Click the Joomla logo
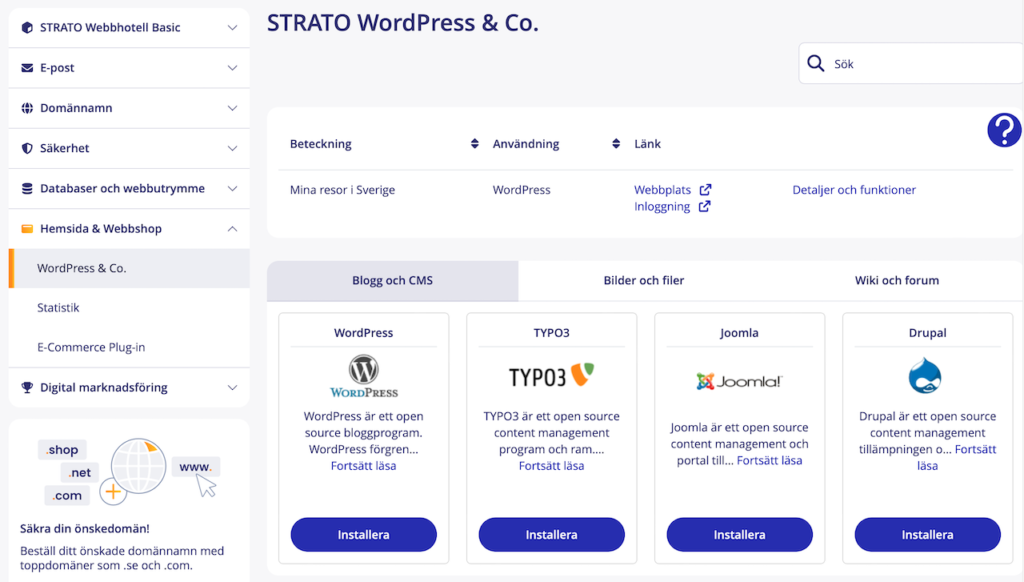The width and height of the screenshot is (1024, 582). [739, 381]
